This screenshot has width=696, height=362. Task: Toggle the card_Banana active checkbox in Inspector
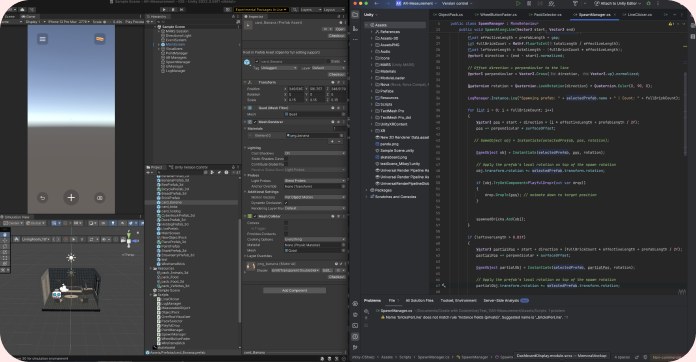257,62
